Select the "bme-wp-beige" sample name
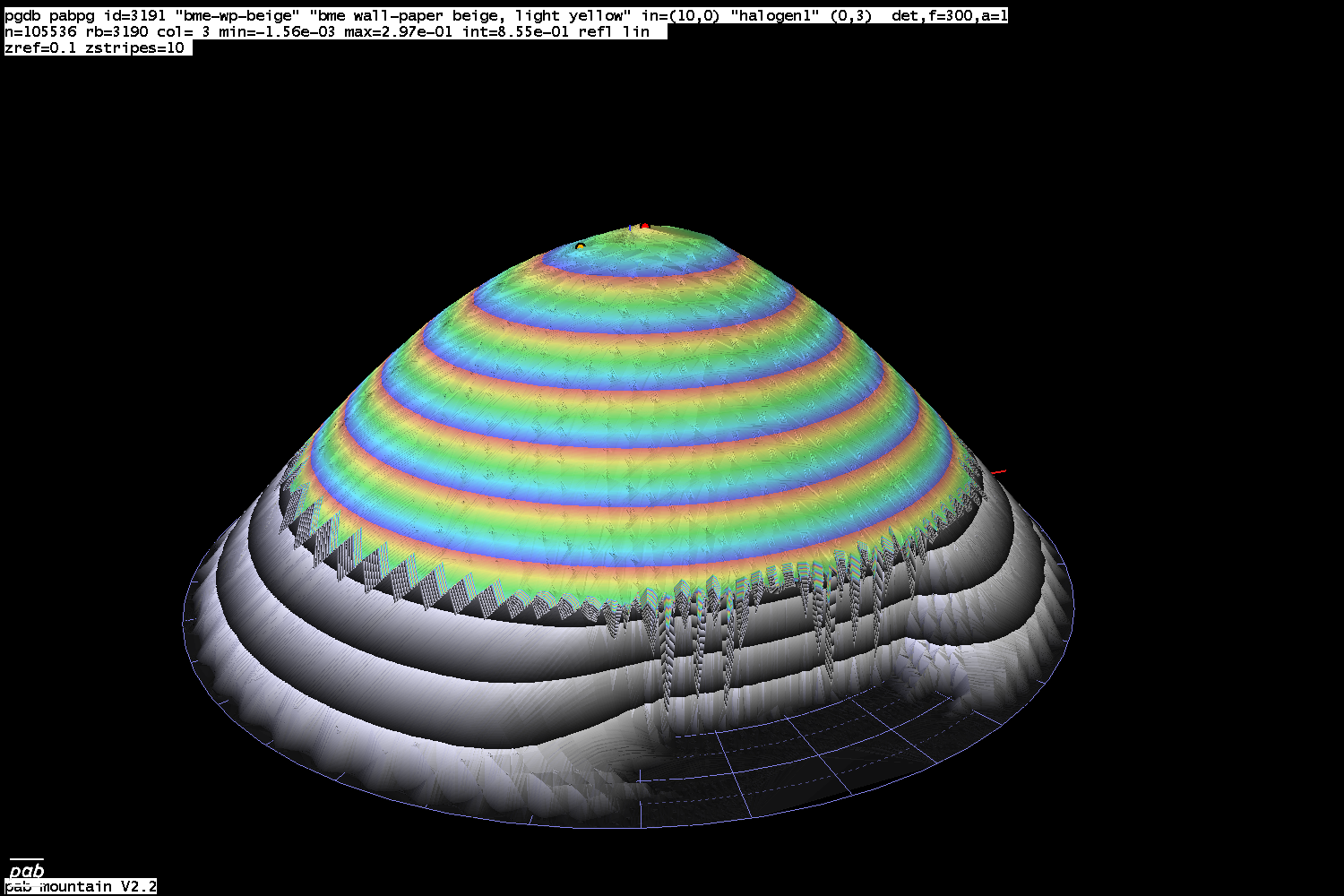Image resolution: width=1344 pixels, height=896 pixels. pos(237,15)
